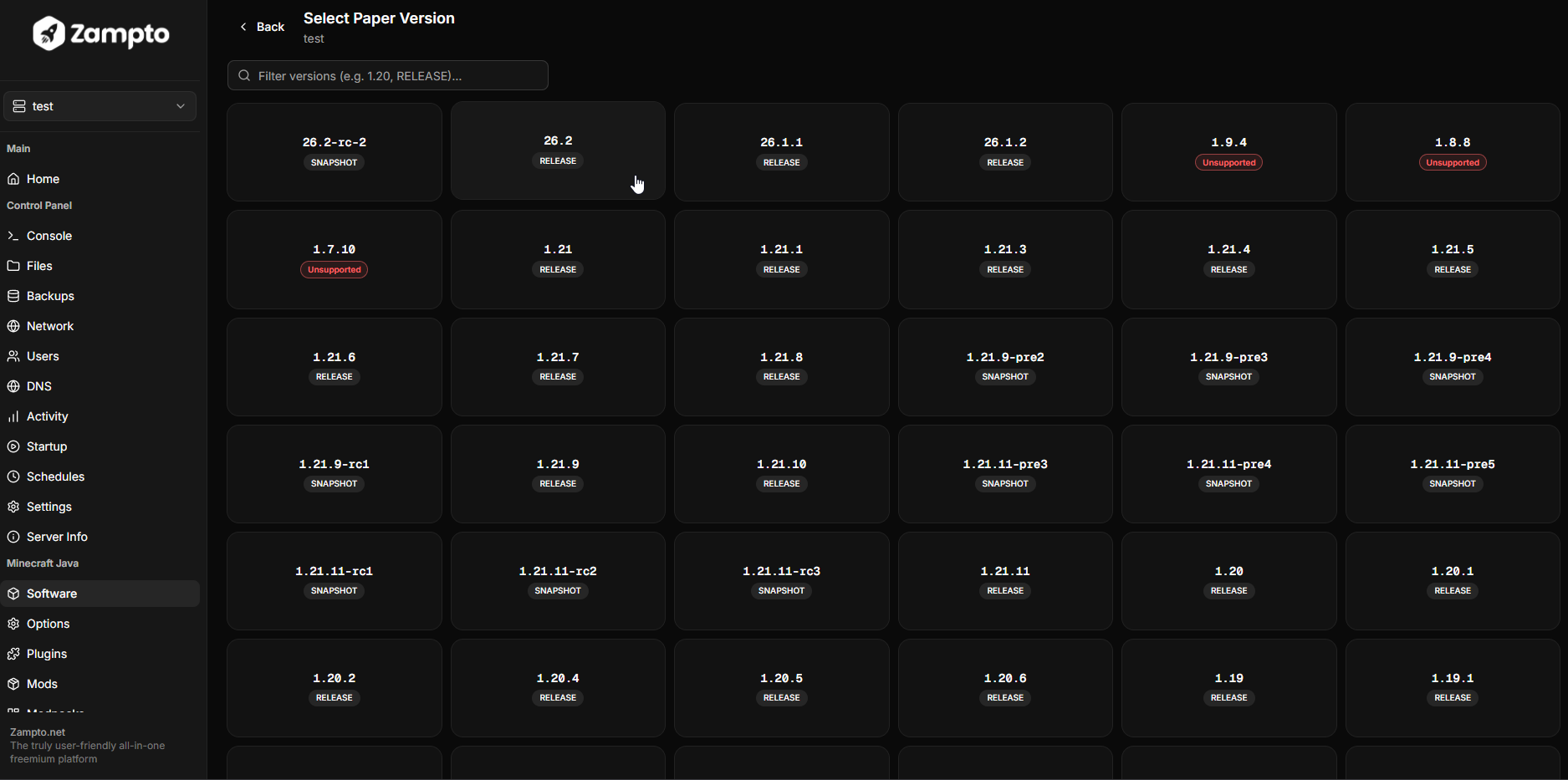Click the Options gear icon
1568x780 pixels.
pos(13,624)
